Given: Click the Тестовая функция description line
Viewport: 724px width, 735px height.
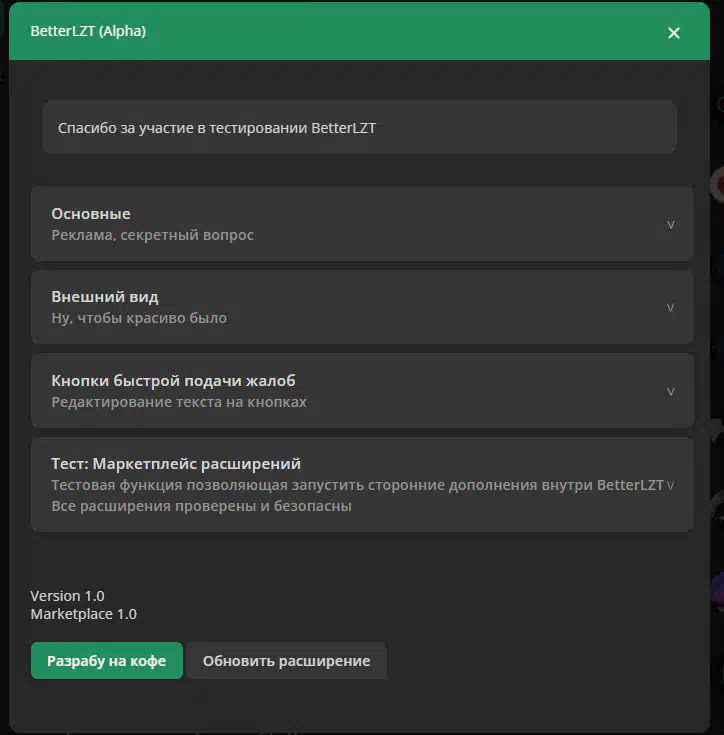Looking at the screenshot, I should [x=358, y=485].
